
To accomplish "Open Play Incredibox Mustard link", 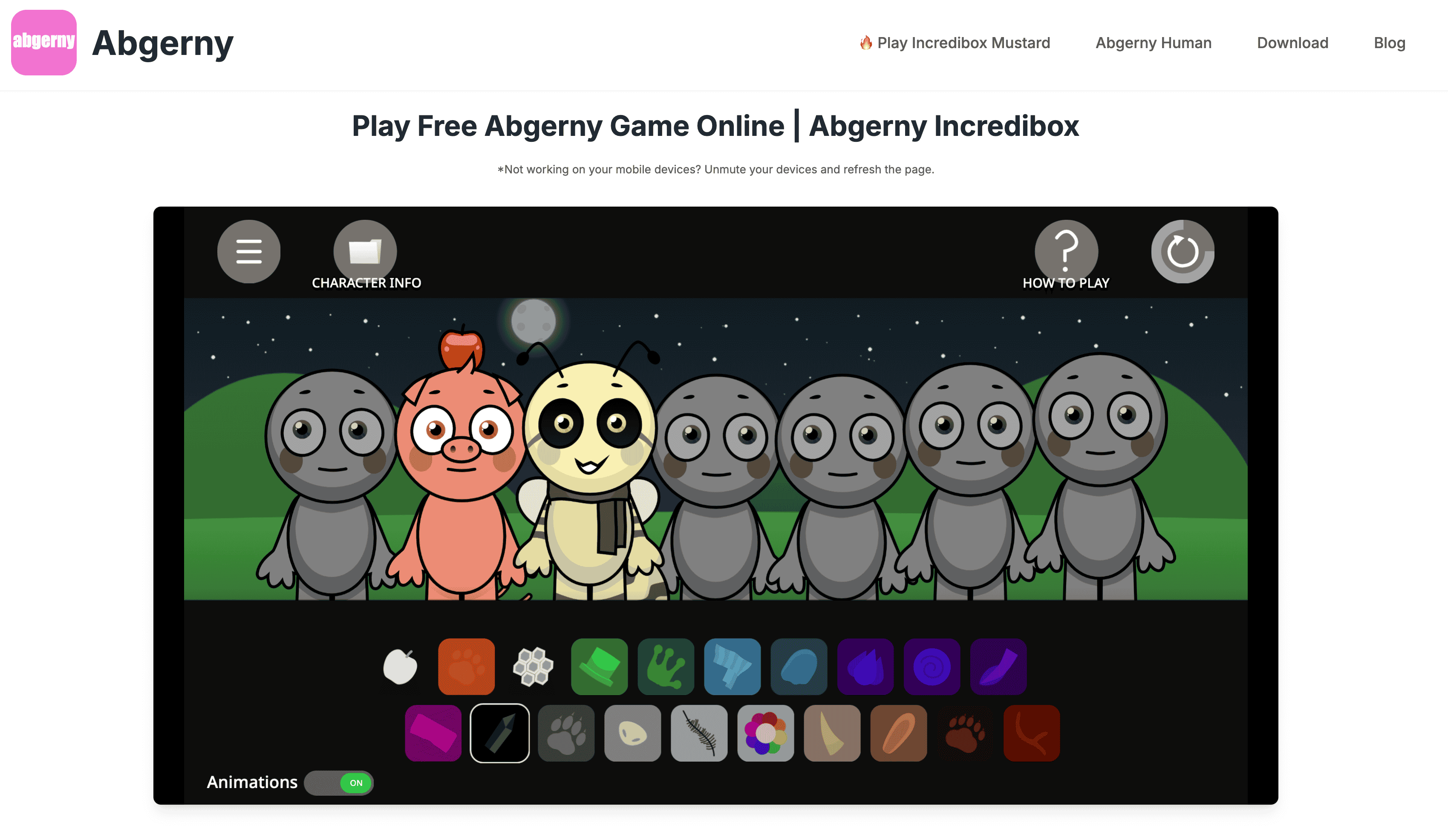I will (955, 43).
